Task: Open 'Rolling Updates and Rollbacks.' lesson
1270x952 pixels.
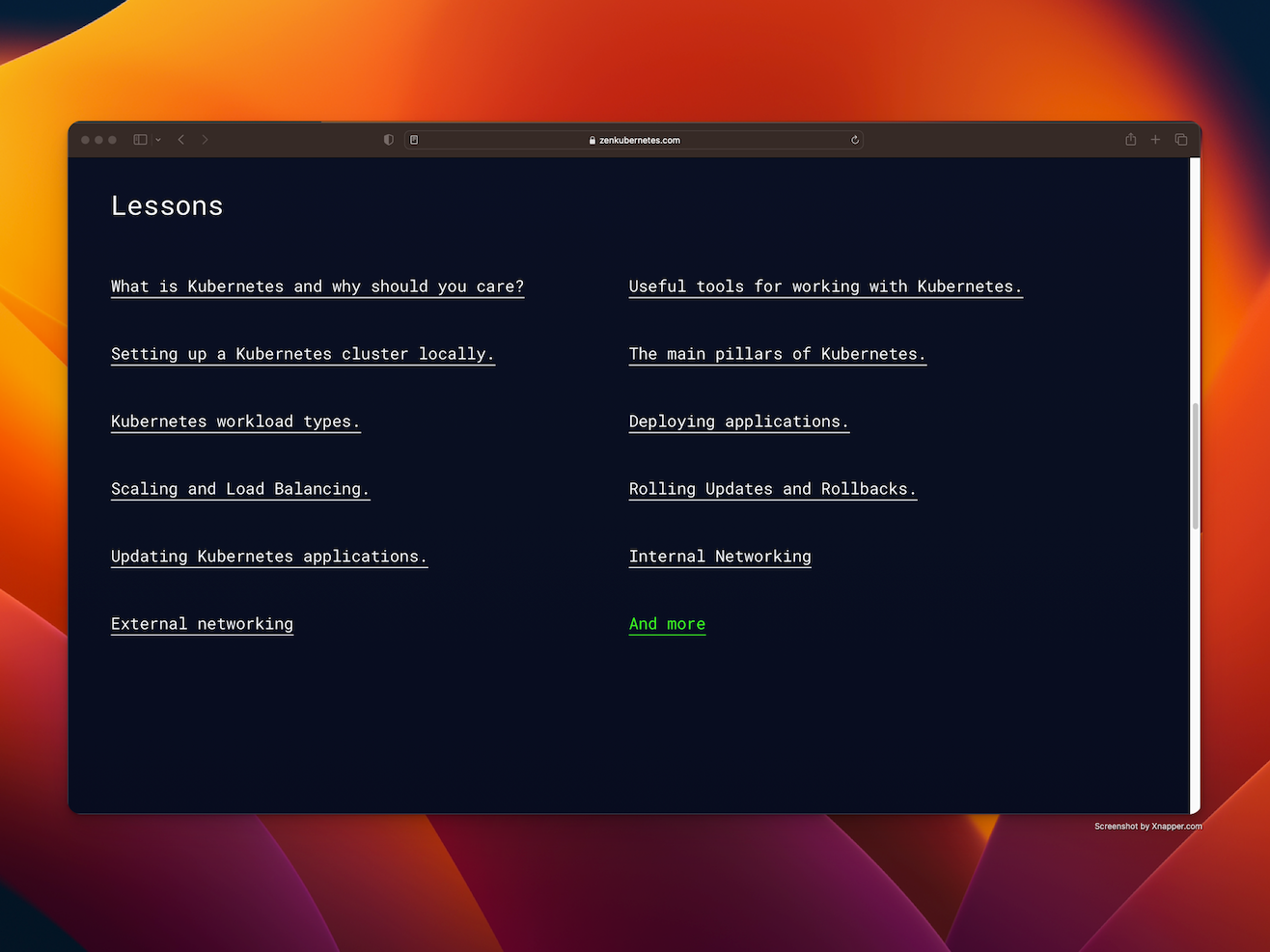Action: click(x=773, y=489)
